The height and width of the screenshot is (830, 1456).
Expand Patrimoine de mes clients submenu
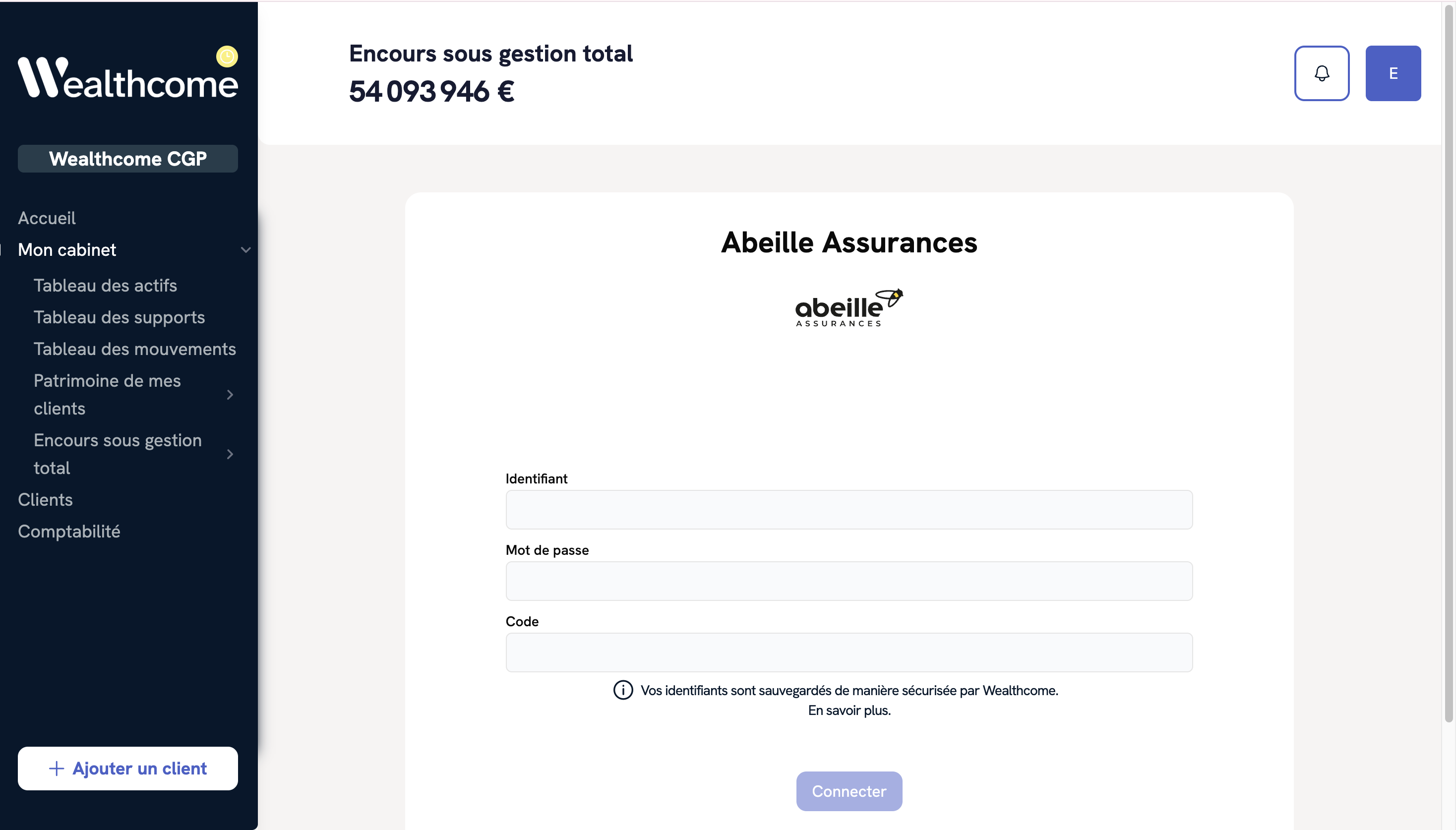point(230,395)
